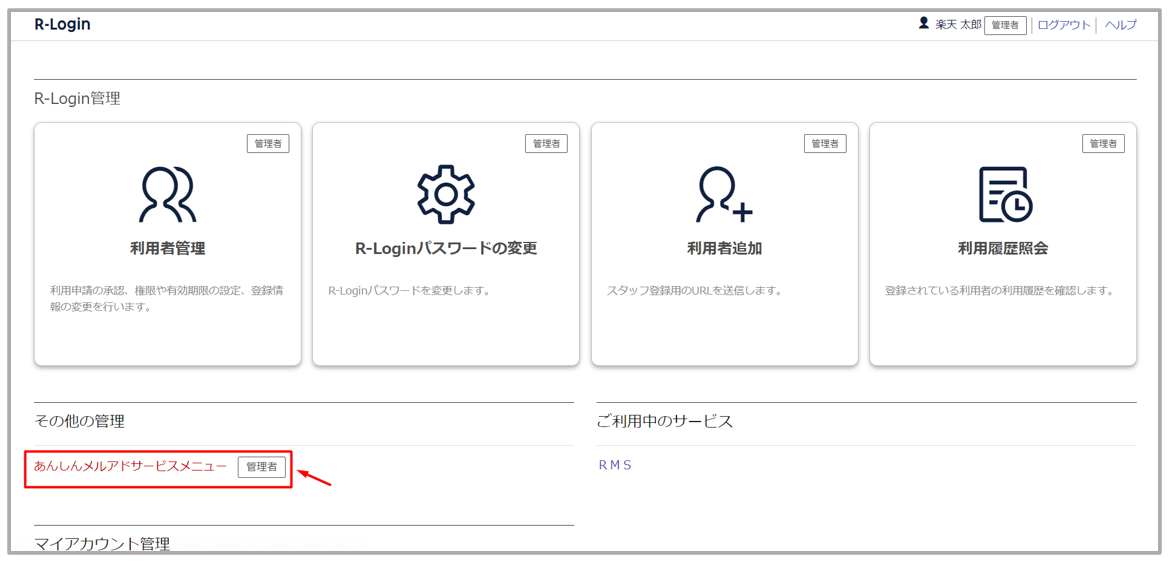Click the user silhouette icon beside 楽天 太郎
The height and width of the screenshot is (561, 1168).
[924, 24]
